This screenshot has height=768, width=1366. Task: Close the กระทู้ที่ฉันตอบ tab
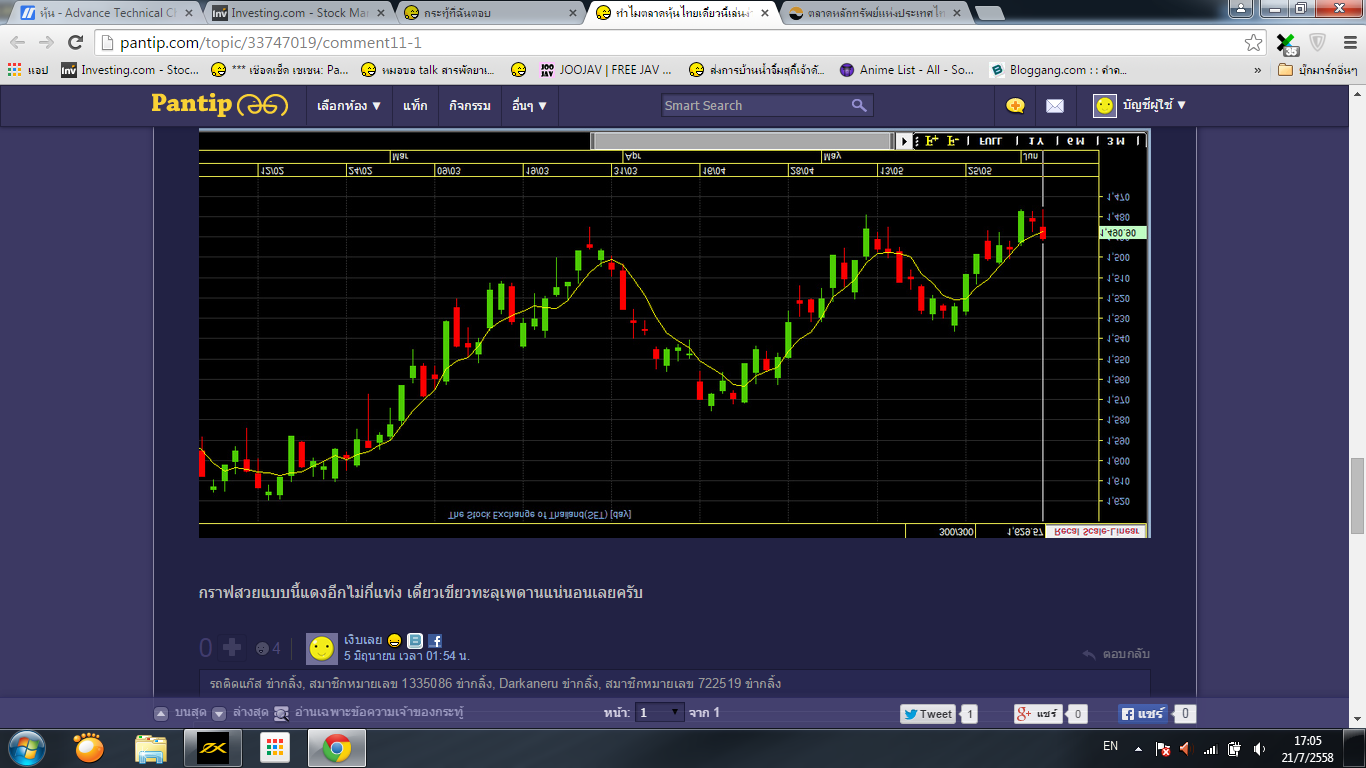[572, 13]
